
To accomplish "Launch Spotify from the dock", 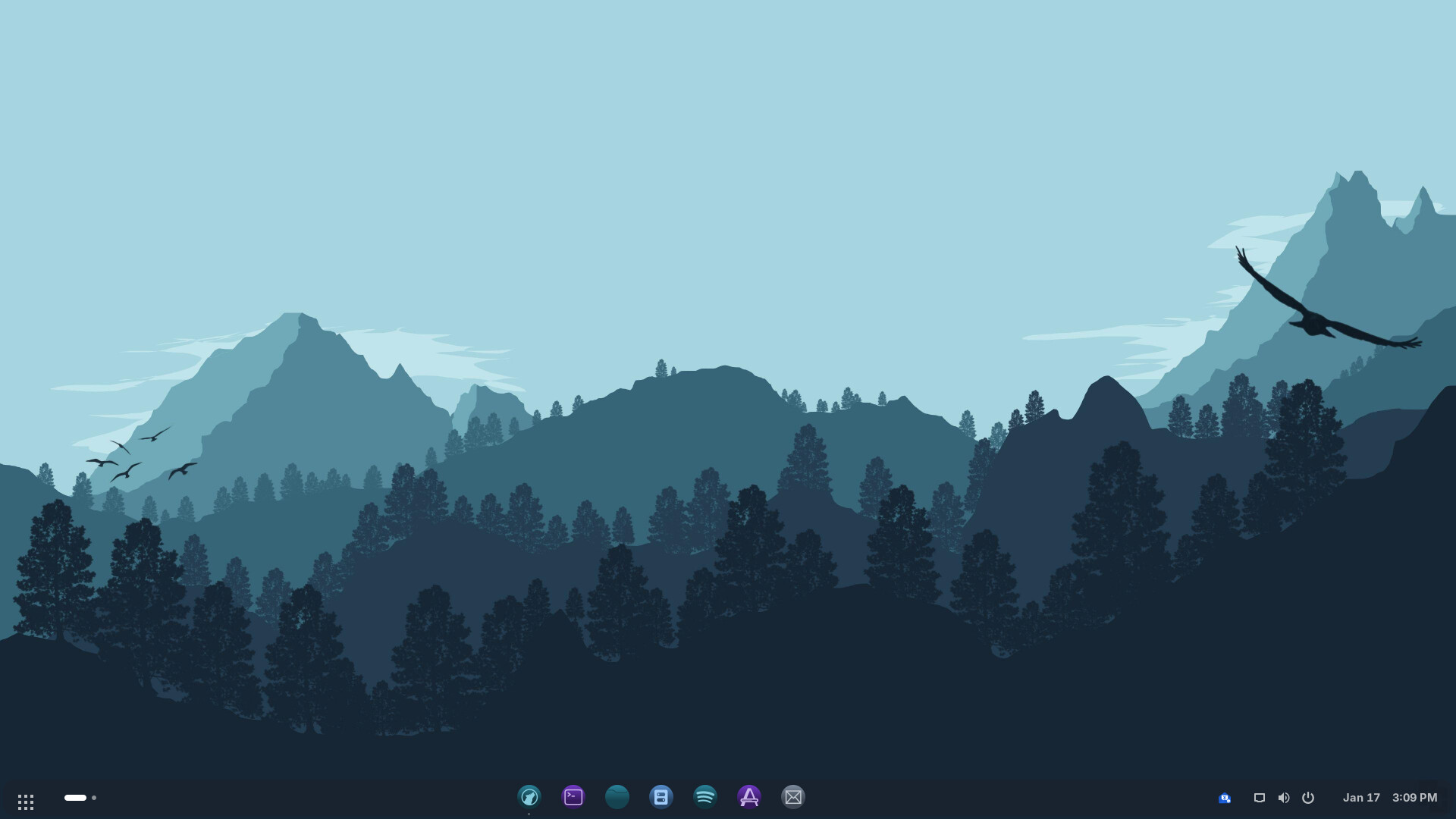I will (x=705, y=796).
